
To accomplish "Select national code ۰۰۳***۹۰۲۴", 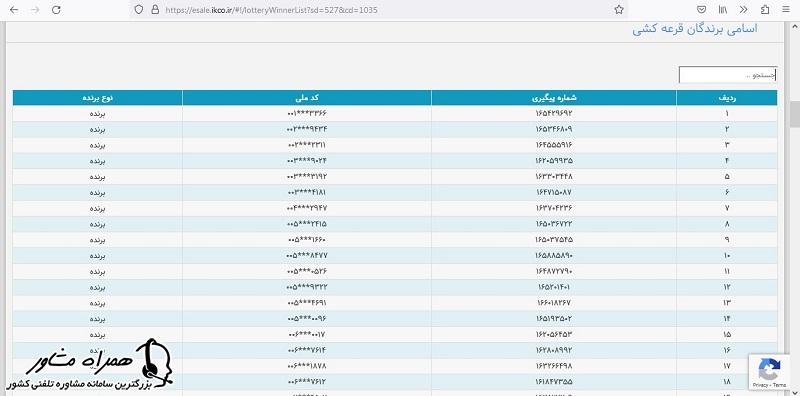I will point(307,161).
